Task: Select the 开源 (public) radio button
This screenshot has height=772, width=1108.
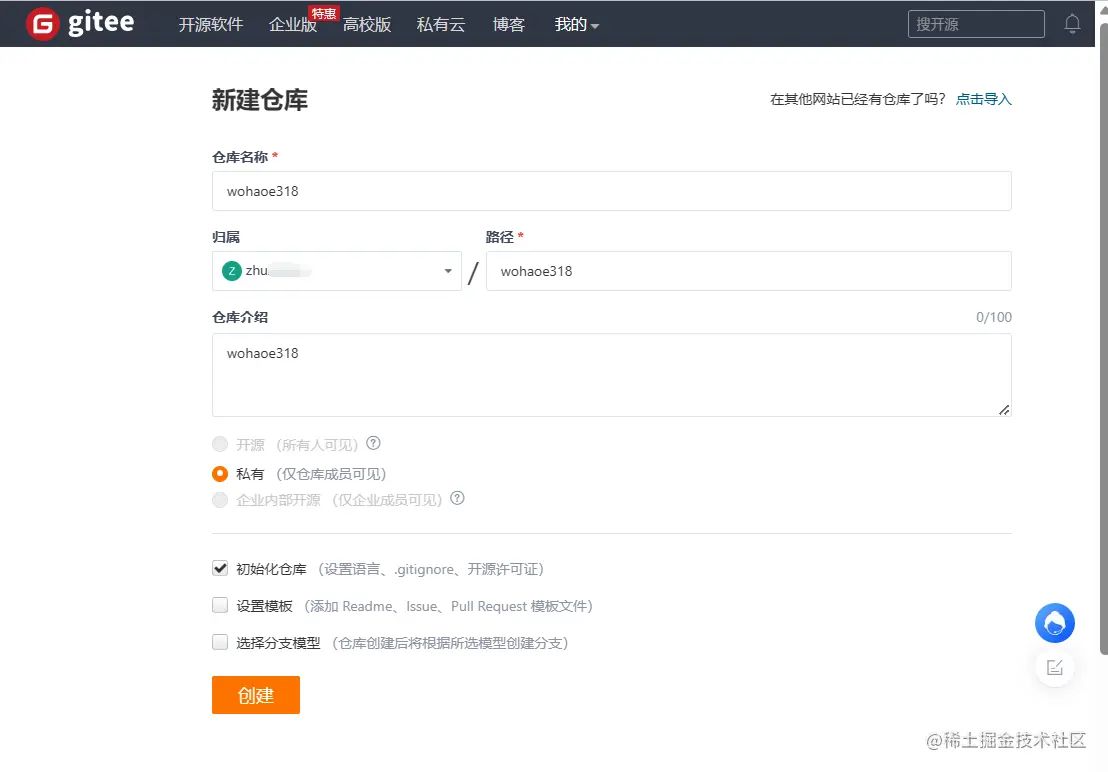Action: 220,444
